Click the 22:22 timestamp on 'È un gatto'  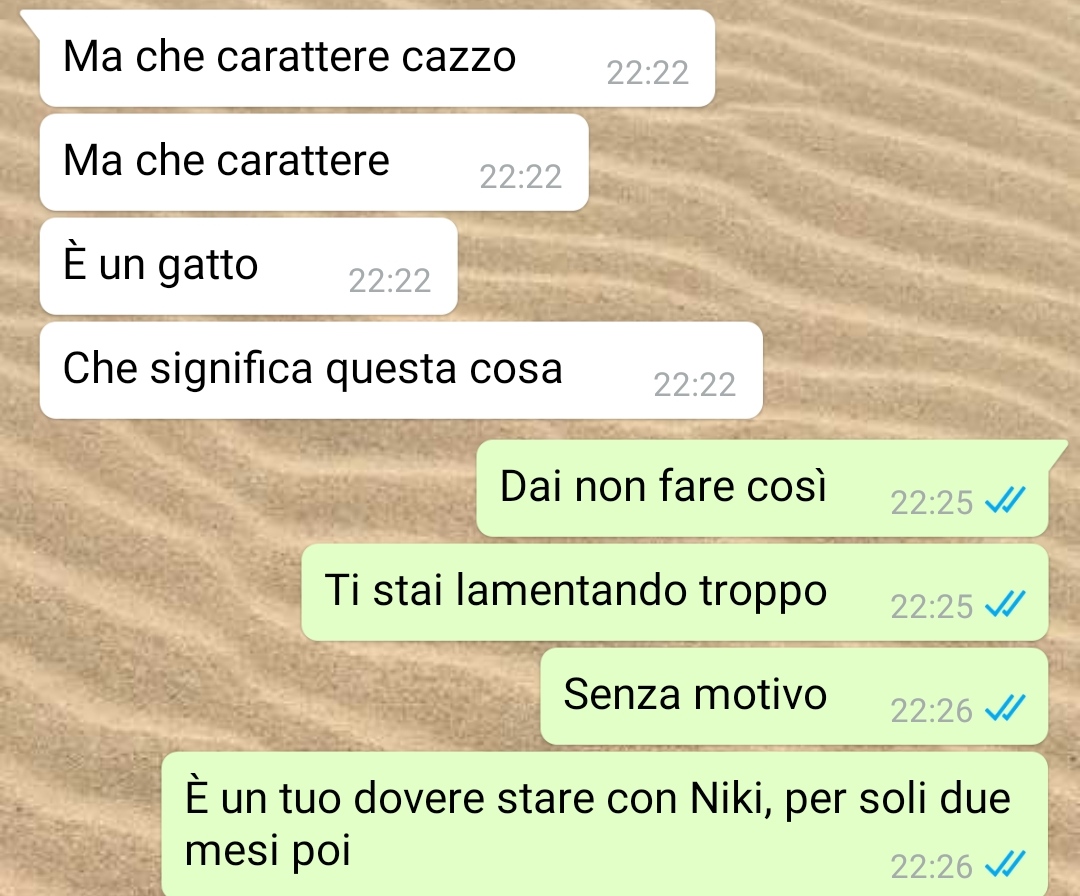390,280
